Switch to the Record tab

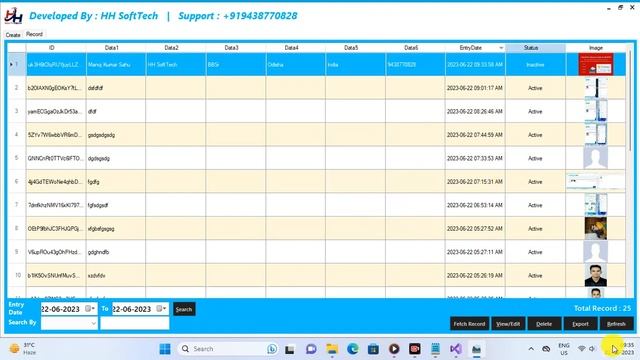(34, 34)
